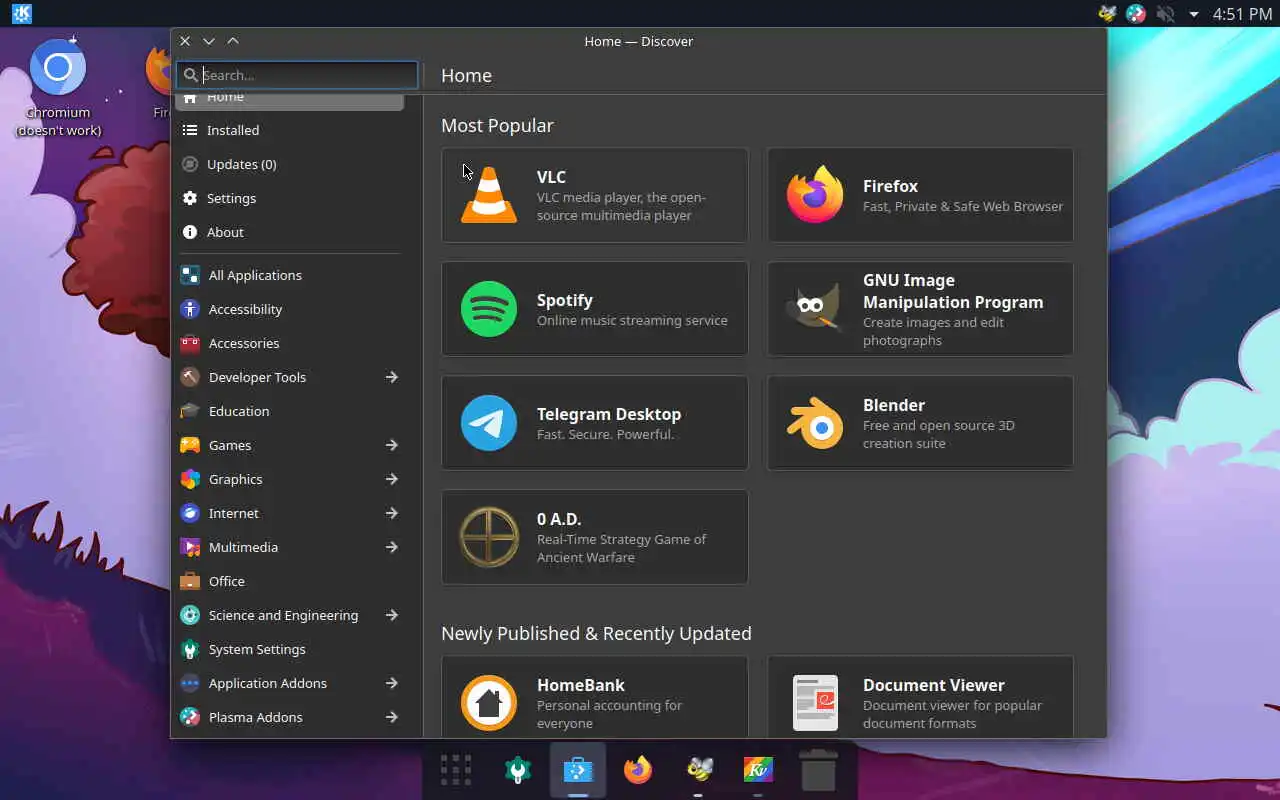The width and height of the screenshot is (1280, 800).
Task: Open the Blender app card
Action: coord(920,423)
